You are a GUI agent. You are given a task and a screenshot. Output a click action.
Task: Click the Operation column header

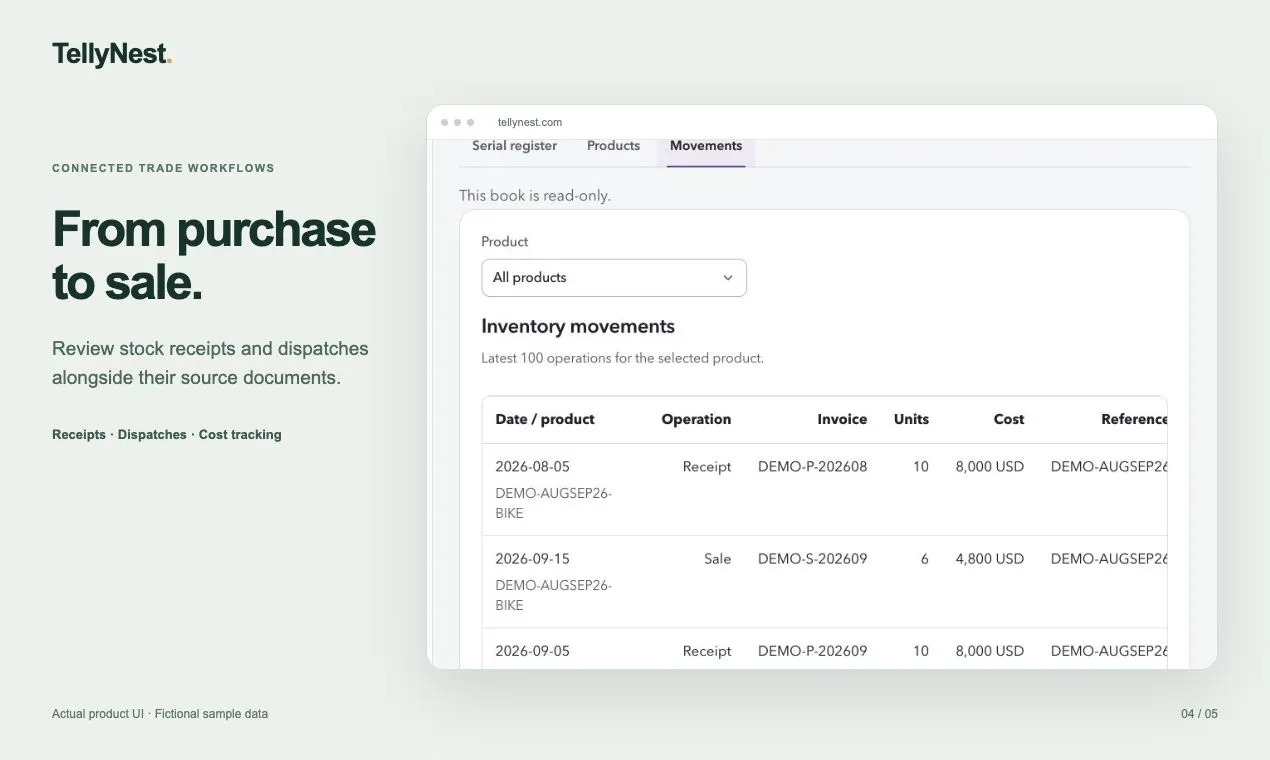coord(696,419)
